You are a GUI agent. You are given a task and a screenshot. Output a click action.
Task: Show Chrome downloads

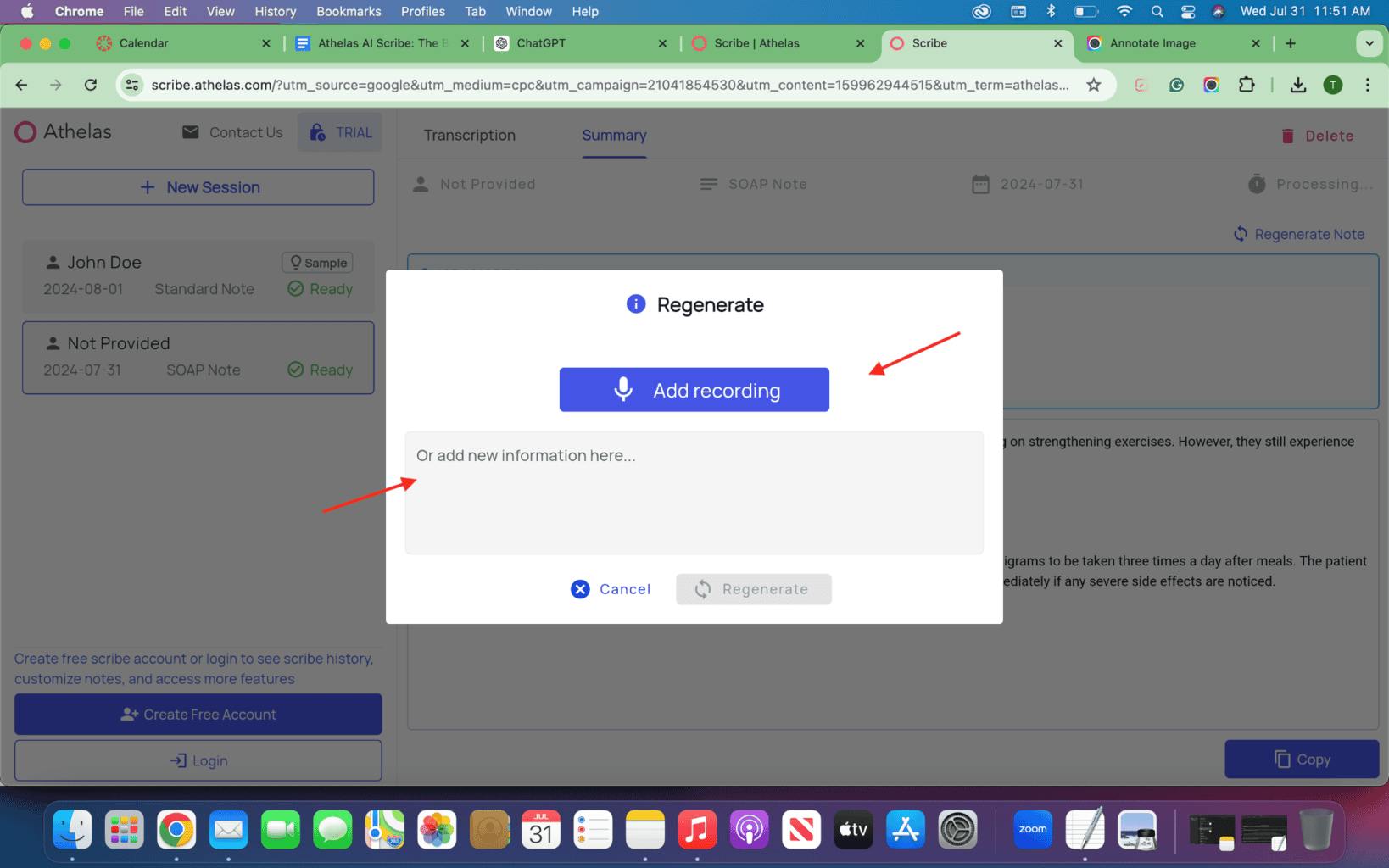point(1298,85)
